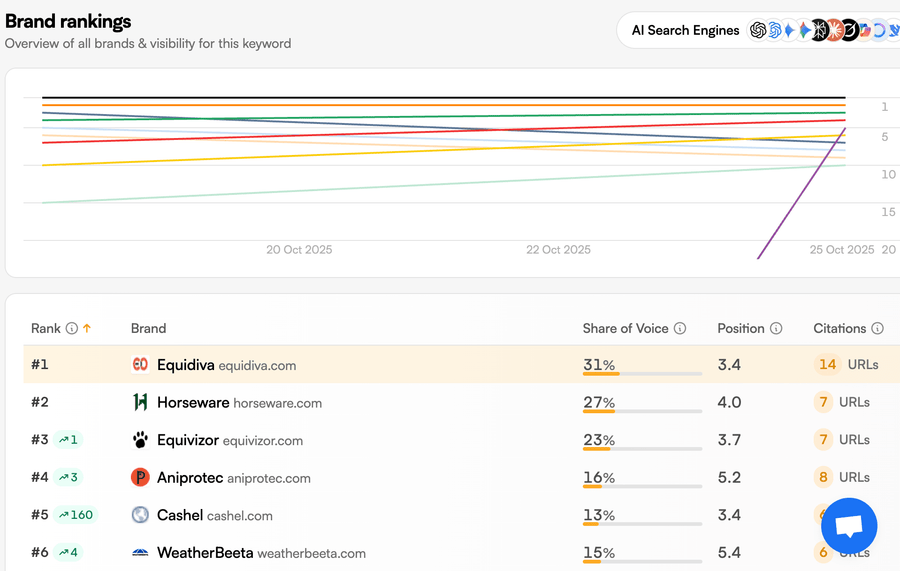Click the Citations column info icon
The width and height of the screenshot is (900, 571).
[877, 328]
